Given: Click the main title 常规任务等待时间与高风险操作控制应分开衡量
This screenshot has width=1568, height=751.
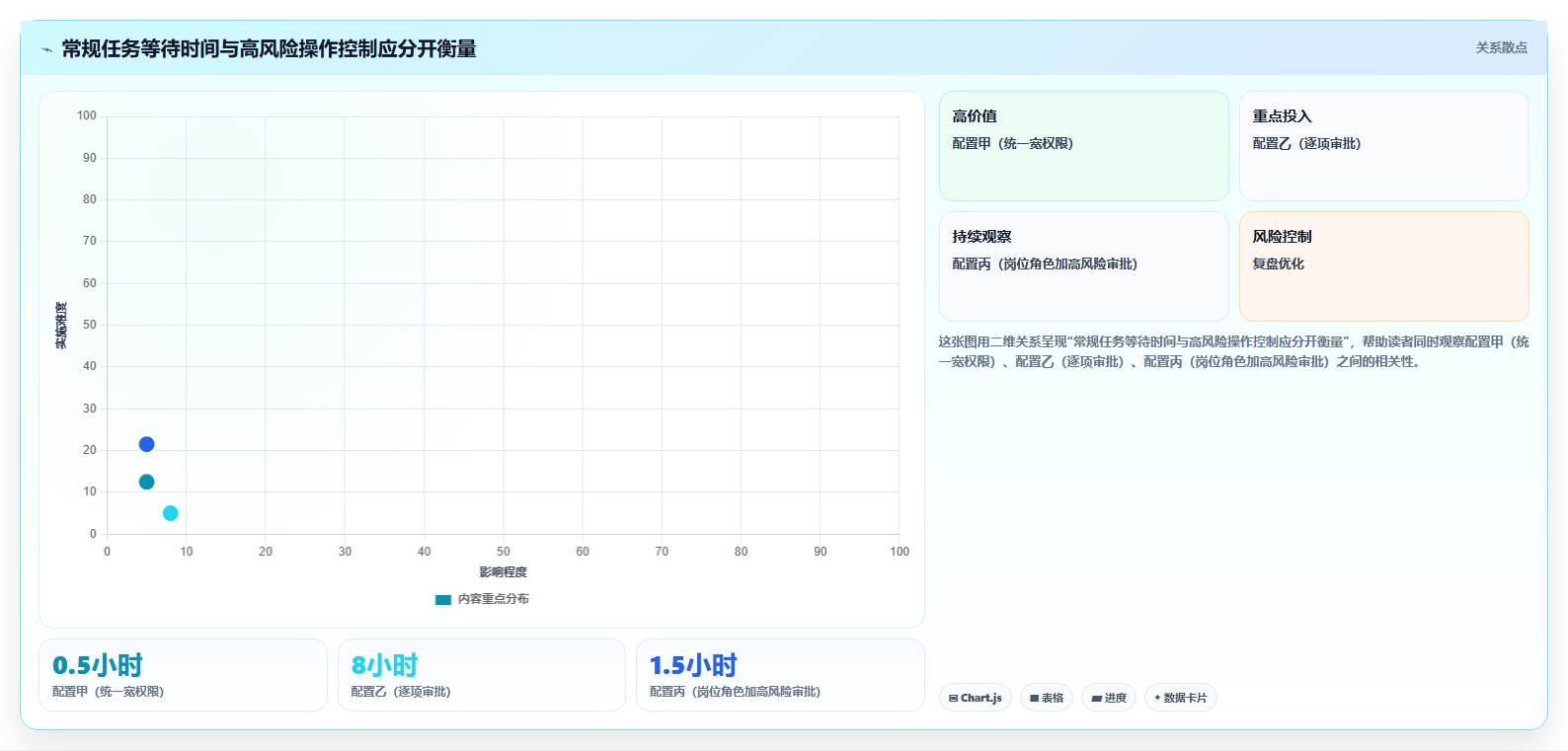Looking at the screenshot, I should pos(269,48).
